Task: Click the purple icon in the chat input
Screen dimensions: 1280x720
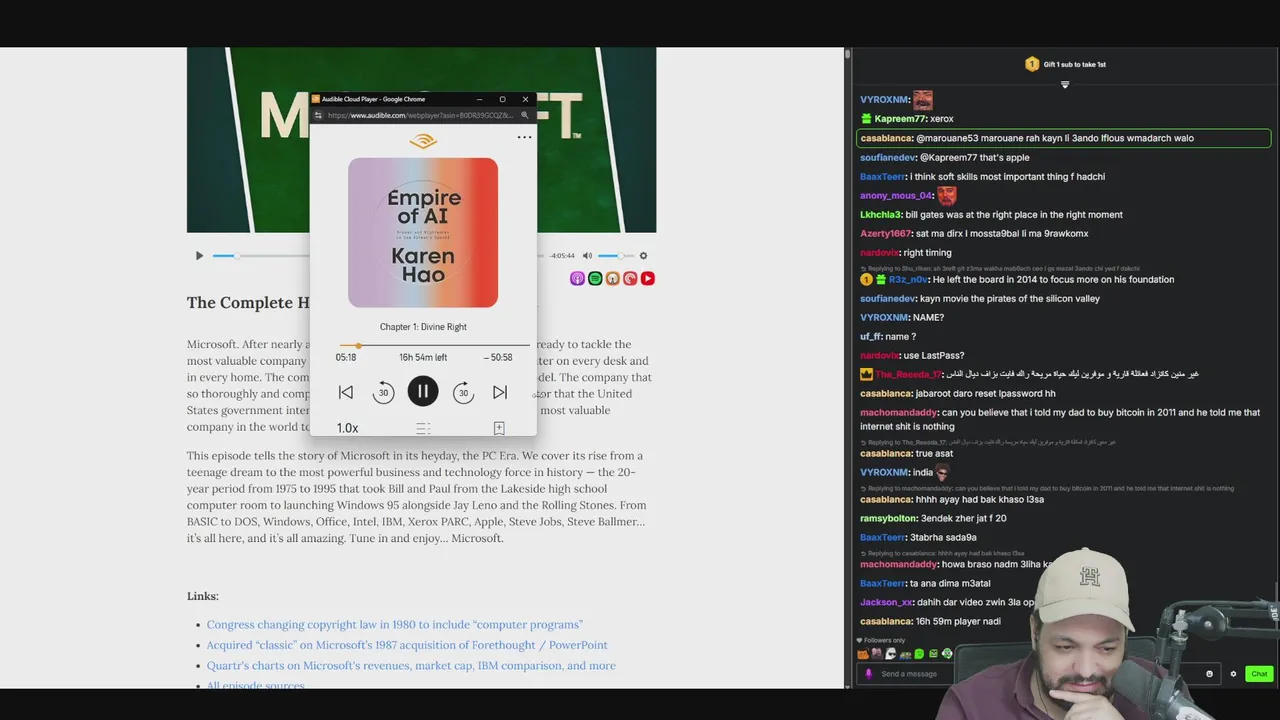Action: pyautogui.click(x=868, y=674)
